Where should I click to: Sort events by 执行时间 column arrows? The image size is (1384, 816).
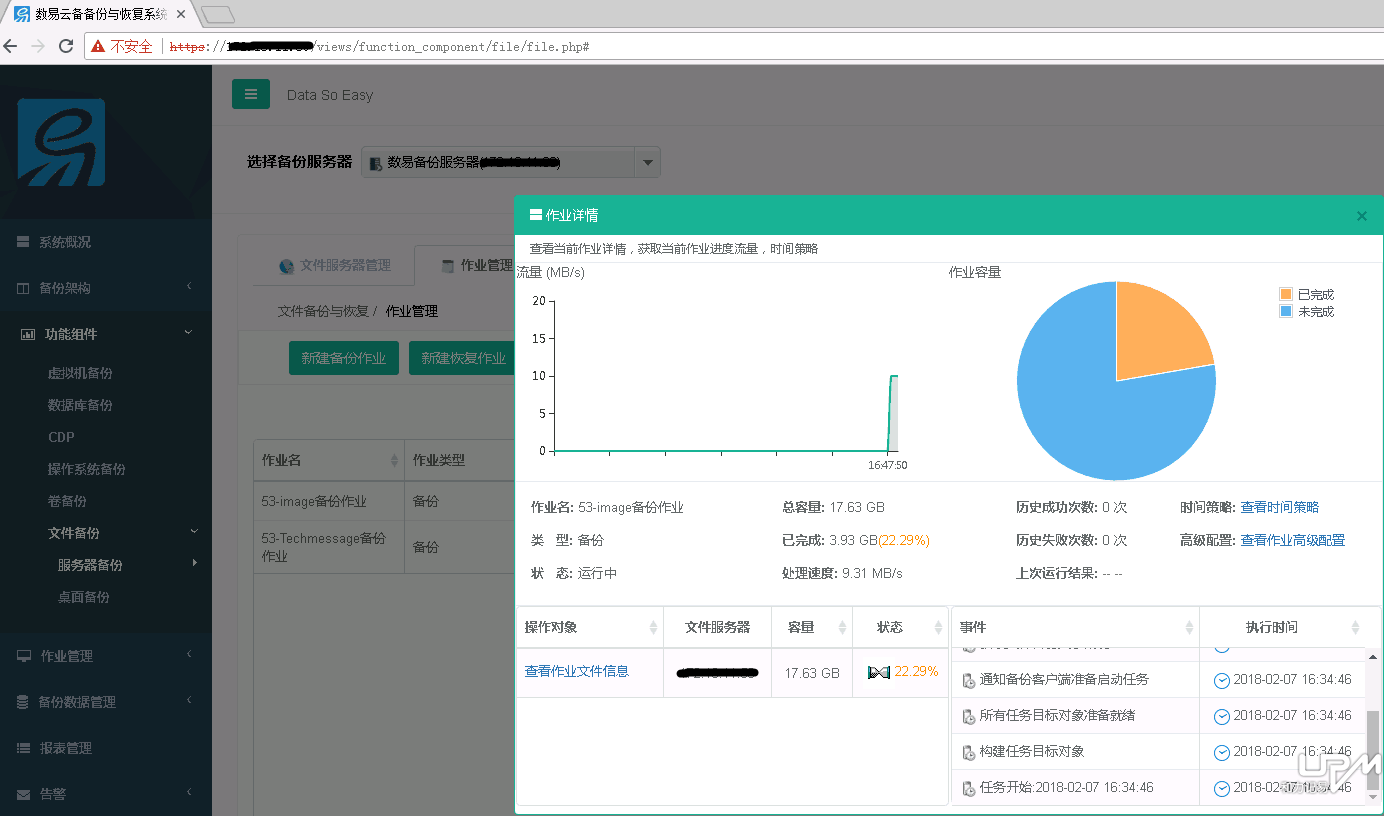pyautogui.click(x=1355, y=627)
